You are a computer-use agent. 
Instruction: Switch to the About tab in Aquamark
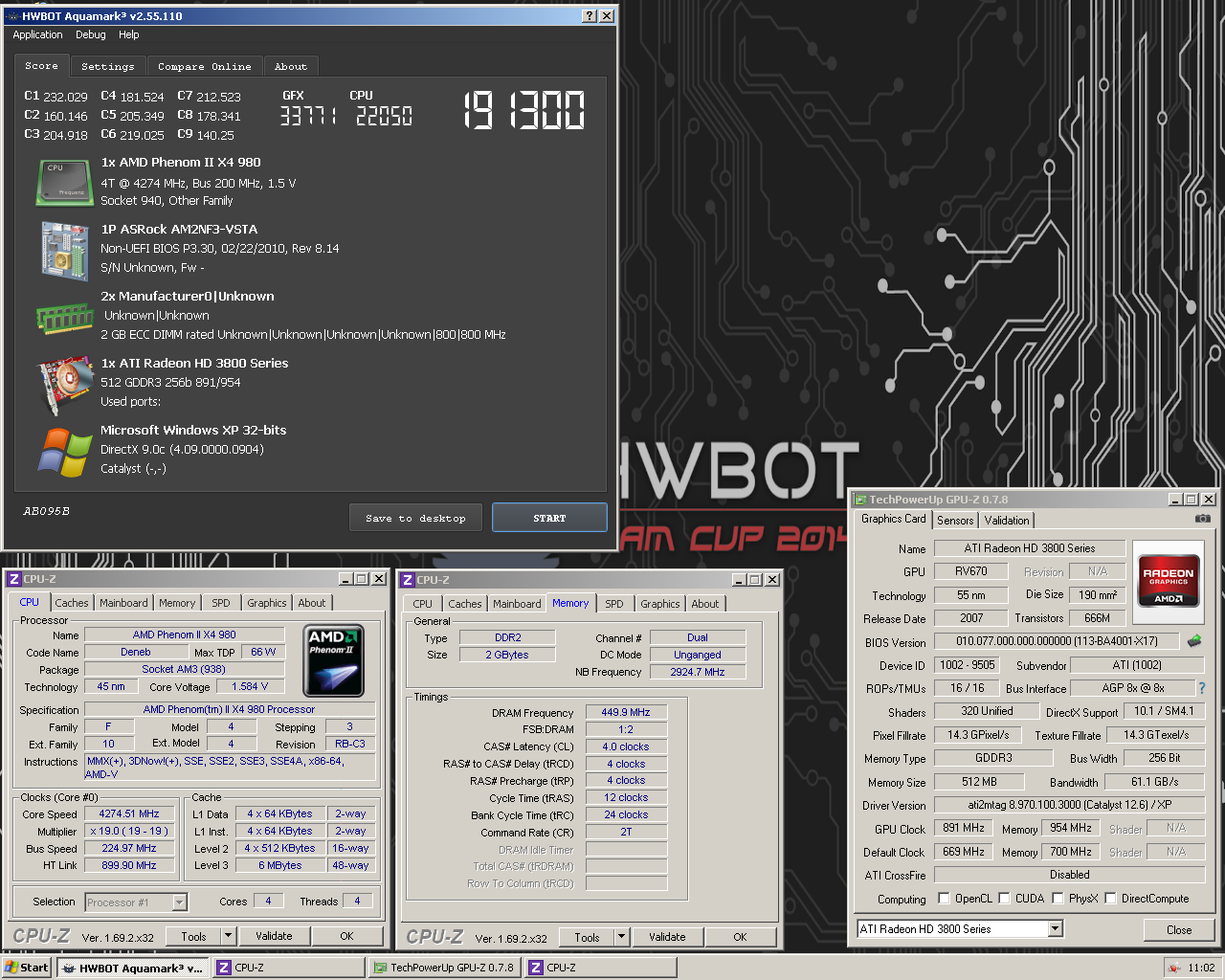(291, 67)
